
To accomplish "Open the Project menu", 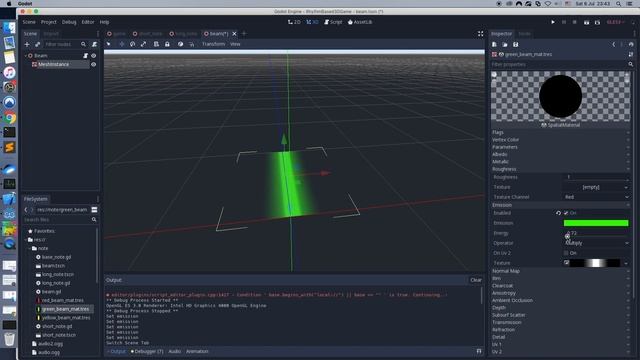I will [49, 22].
